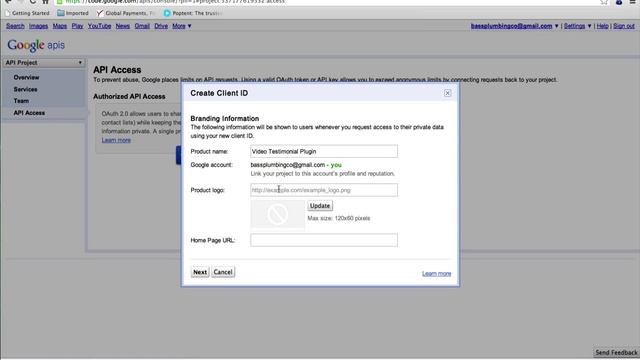The height and width of the screenshot is (360, 640).
Task: Click the Update logo button
Action: pos(320,206)
